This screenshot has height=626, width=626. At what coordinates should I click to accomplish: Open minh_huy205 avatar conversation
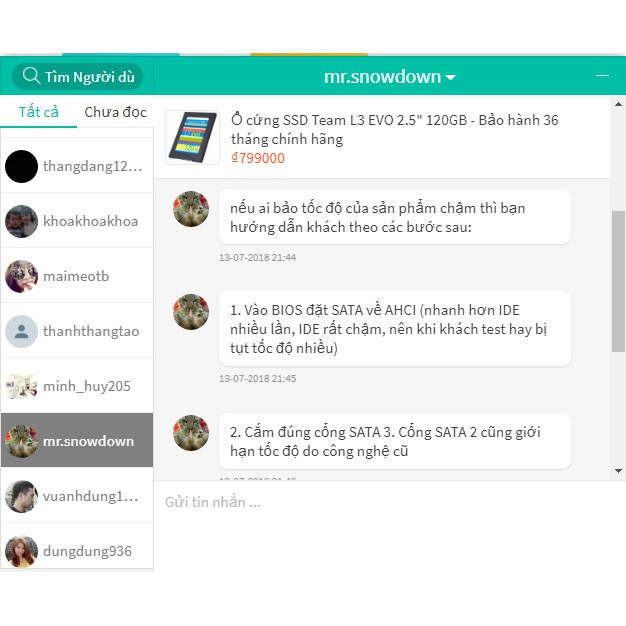[21, 386]
